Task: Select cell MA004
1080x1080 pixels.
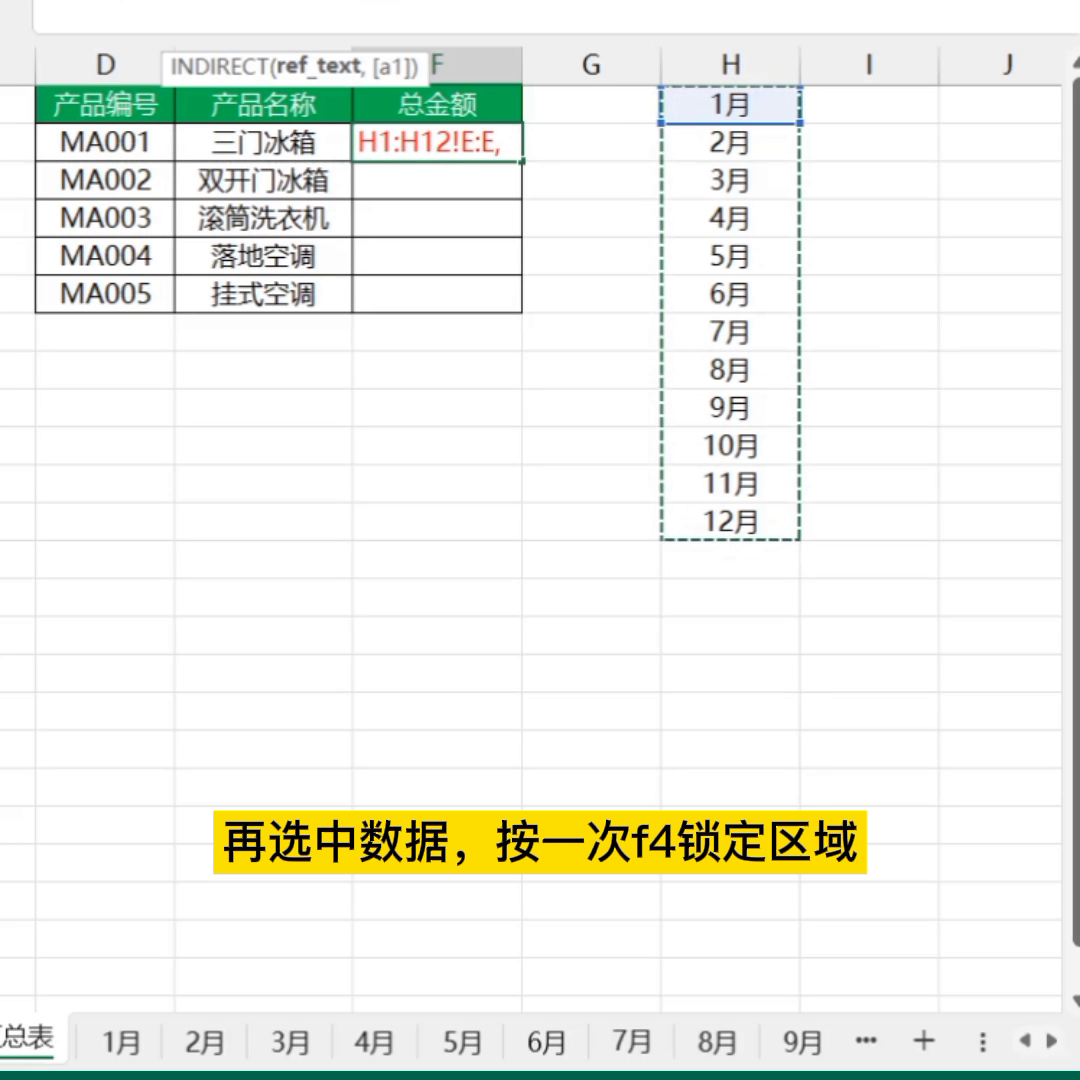Action: point(105,256)
